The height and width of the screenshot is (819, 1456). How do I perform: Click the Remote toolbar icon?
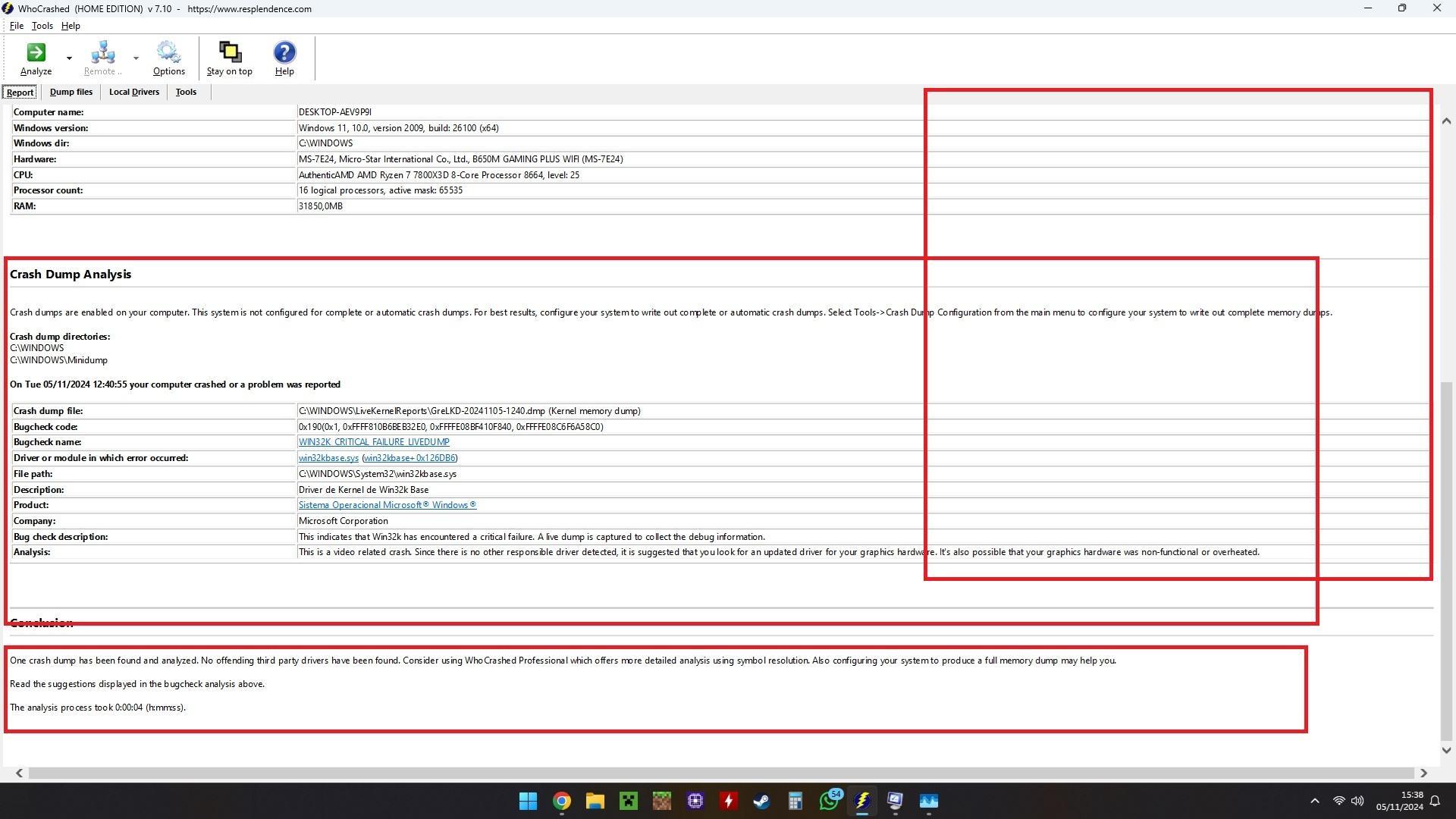(102, 58)
